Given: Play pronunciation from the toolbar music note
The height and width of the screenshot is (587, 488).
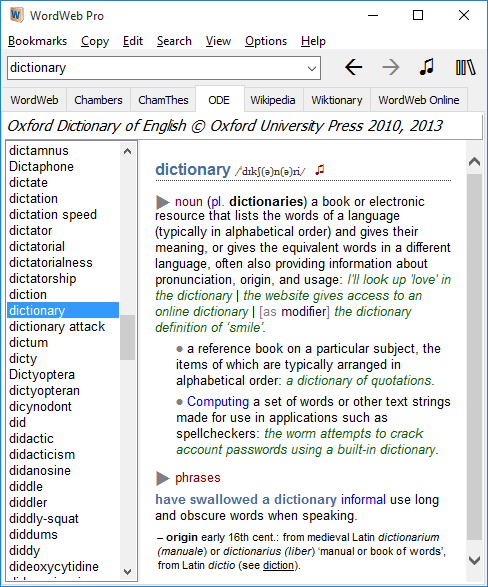Looking at the screenshot, I should click(x=427, y=67).
